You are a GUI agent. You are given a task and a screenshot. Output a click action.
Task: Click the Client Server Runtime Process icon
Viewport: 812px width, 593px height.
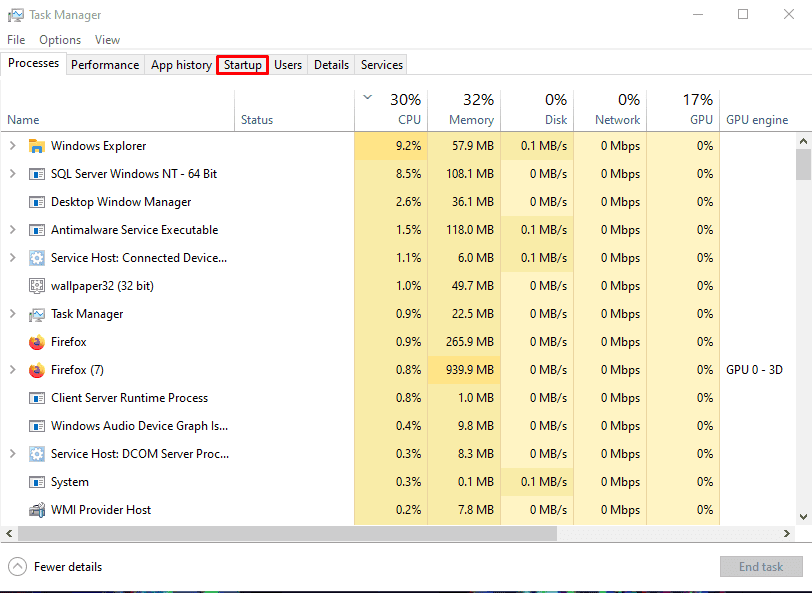pos(36,398)
